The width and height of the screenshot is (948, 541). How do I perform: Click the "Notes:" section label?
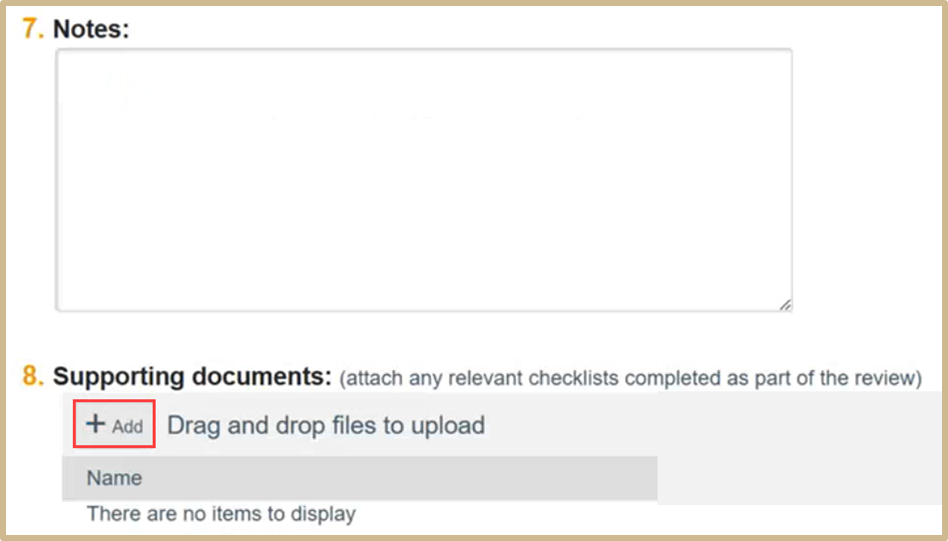[91, 29]
